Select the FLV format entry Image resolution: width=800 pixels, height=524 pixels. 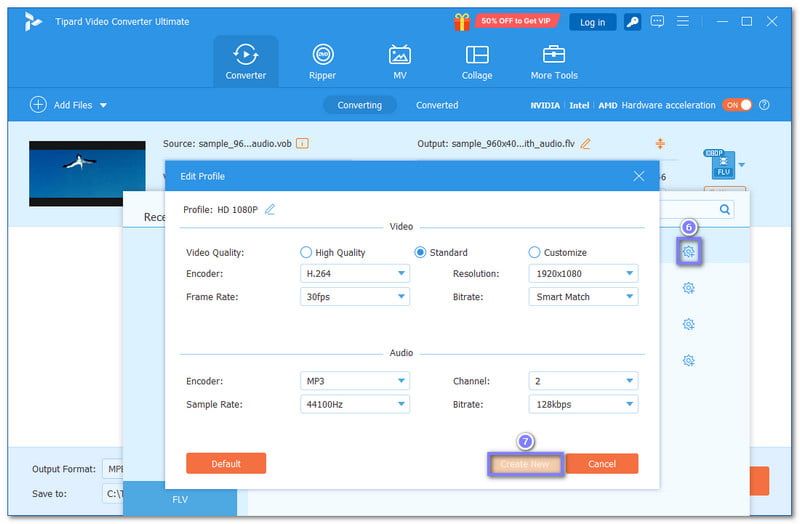click(180, 499)
